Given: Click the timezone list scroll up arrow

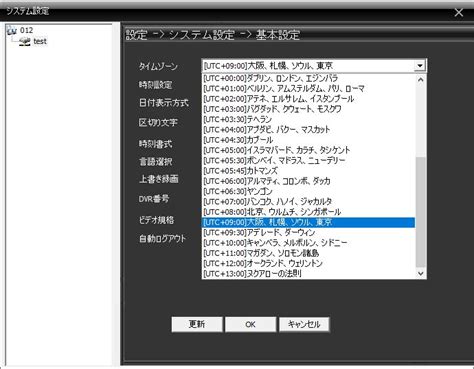Looking at the screenshot, I should tap(421, 80).
